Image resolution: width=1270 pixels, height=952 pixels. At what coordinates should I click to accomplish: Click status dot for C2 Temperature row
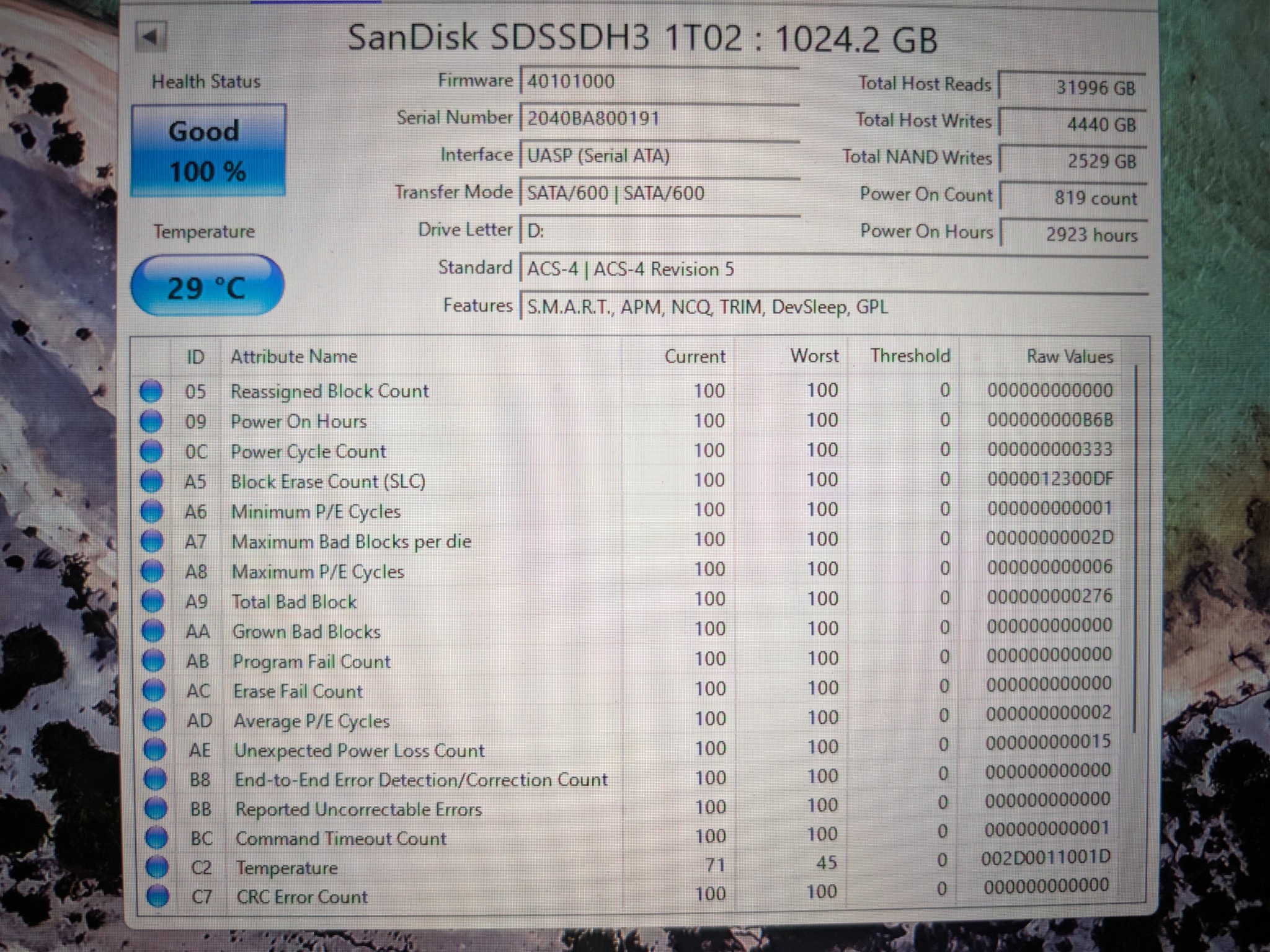pos(156,867)
